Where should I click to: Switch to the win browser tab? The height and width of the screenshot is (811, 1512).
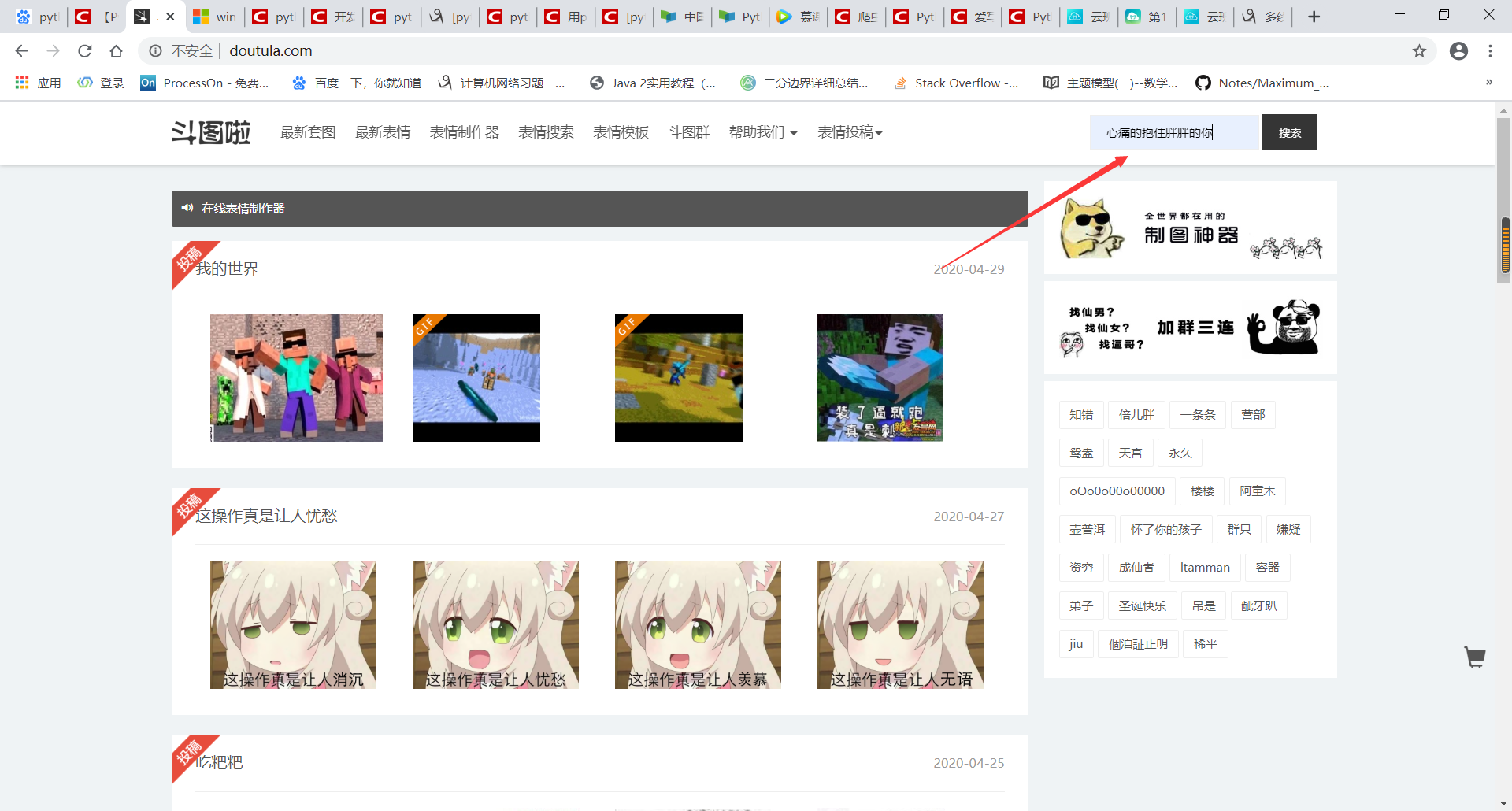[213, 17]
